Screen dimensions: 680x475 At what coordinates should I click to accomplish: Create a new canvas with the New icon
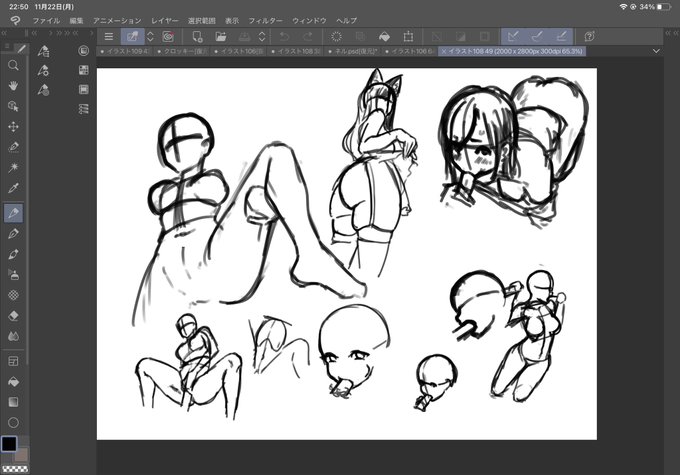(197, 36)
